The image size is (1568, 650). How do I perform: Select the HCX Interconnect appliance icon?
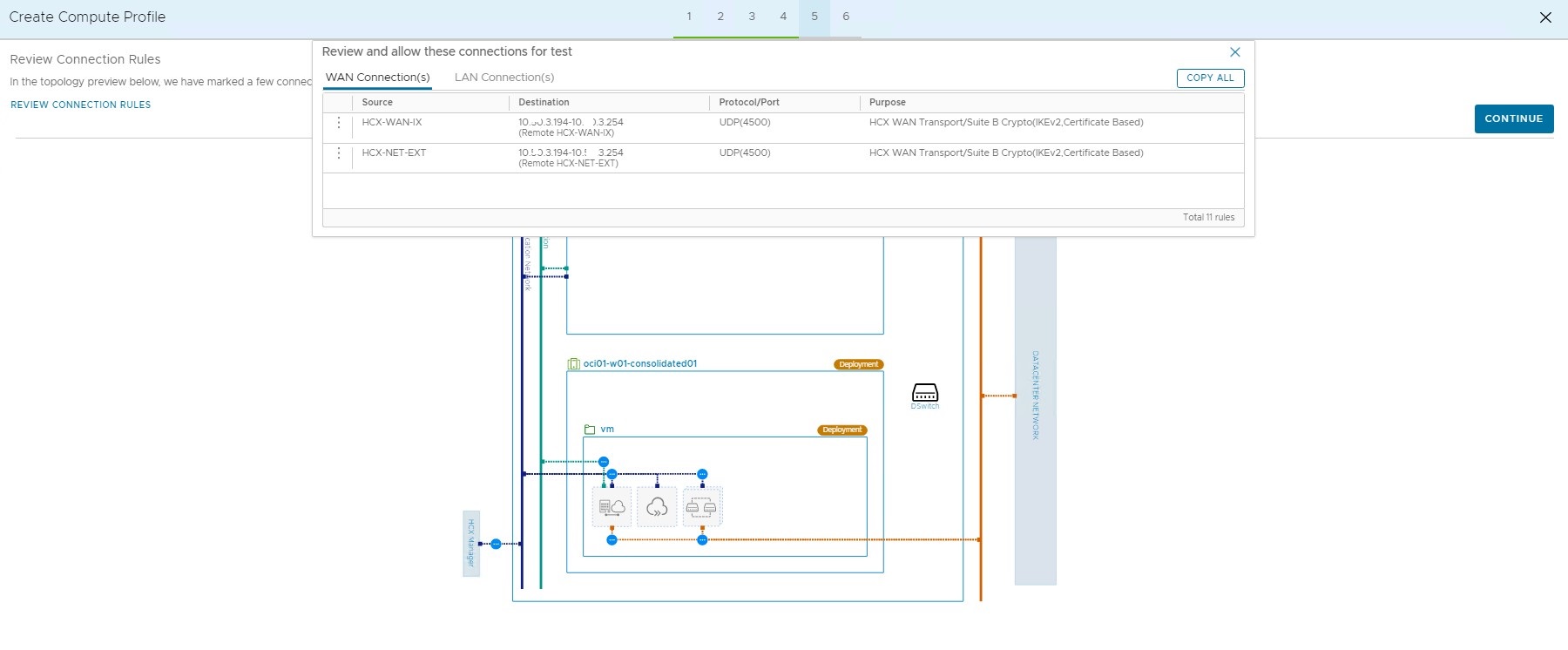point(612,507)
